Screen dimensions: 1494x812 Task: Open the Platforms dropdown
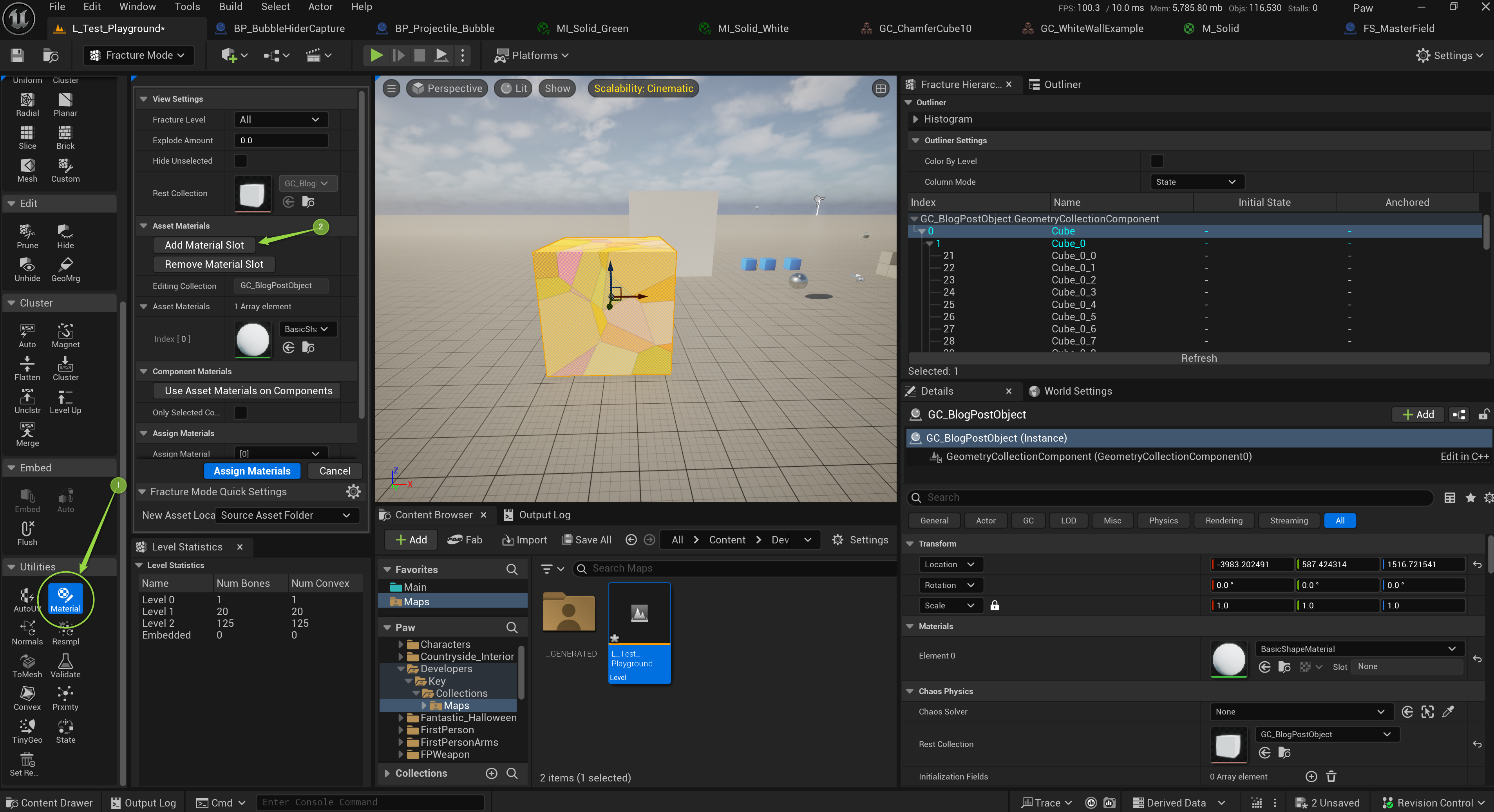click(531, 55)
